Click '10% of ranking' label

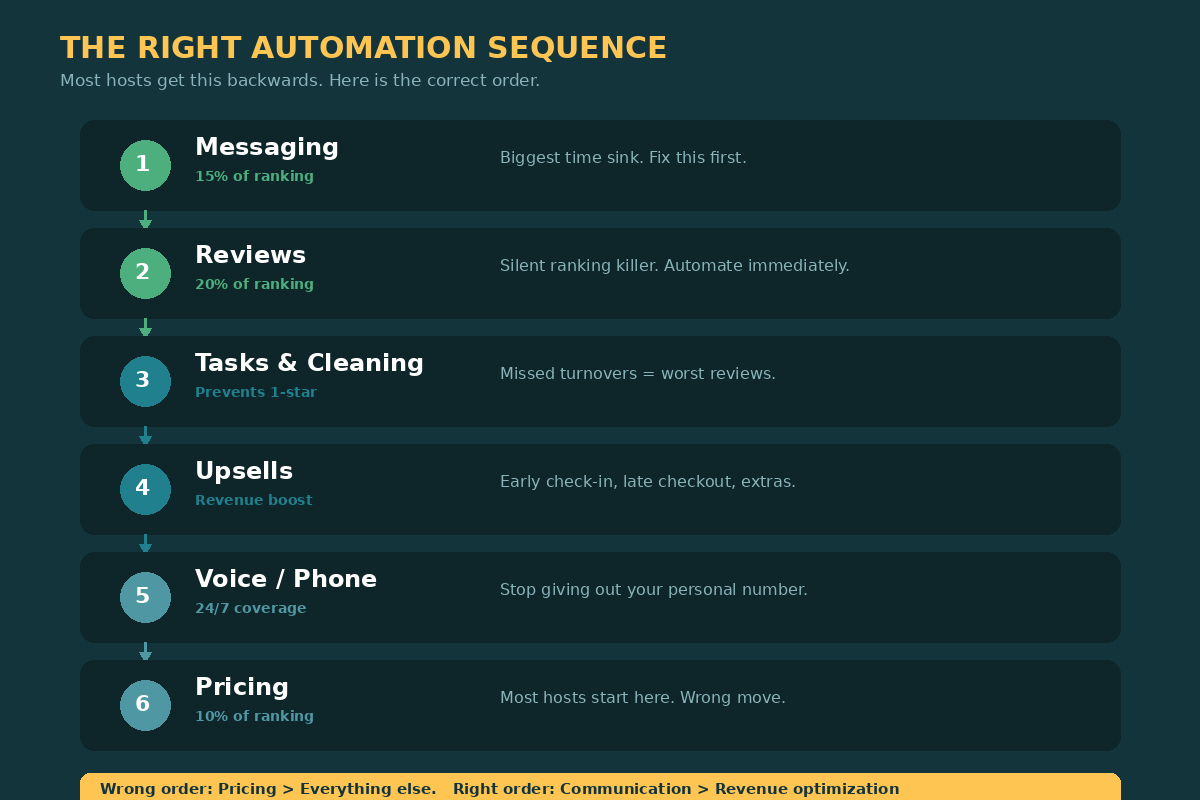pos(254,716)
